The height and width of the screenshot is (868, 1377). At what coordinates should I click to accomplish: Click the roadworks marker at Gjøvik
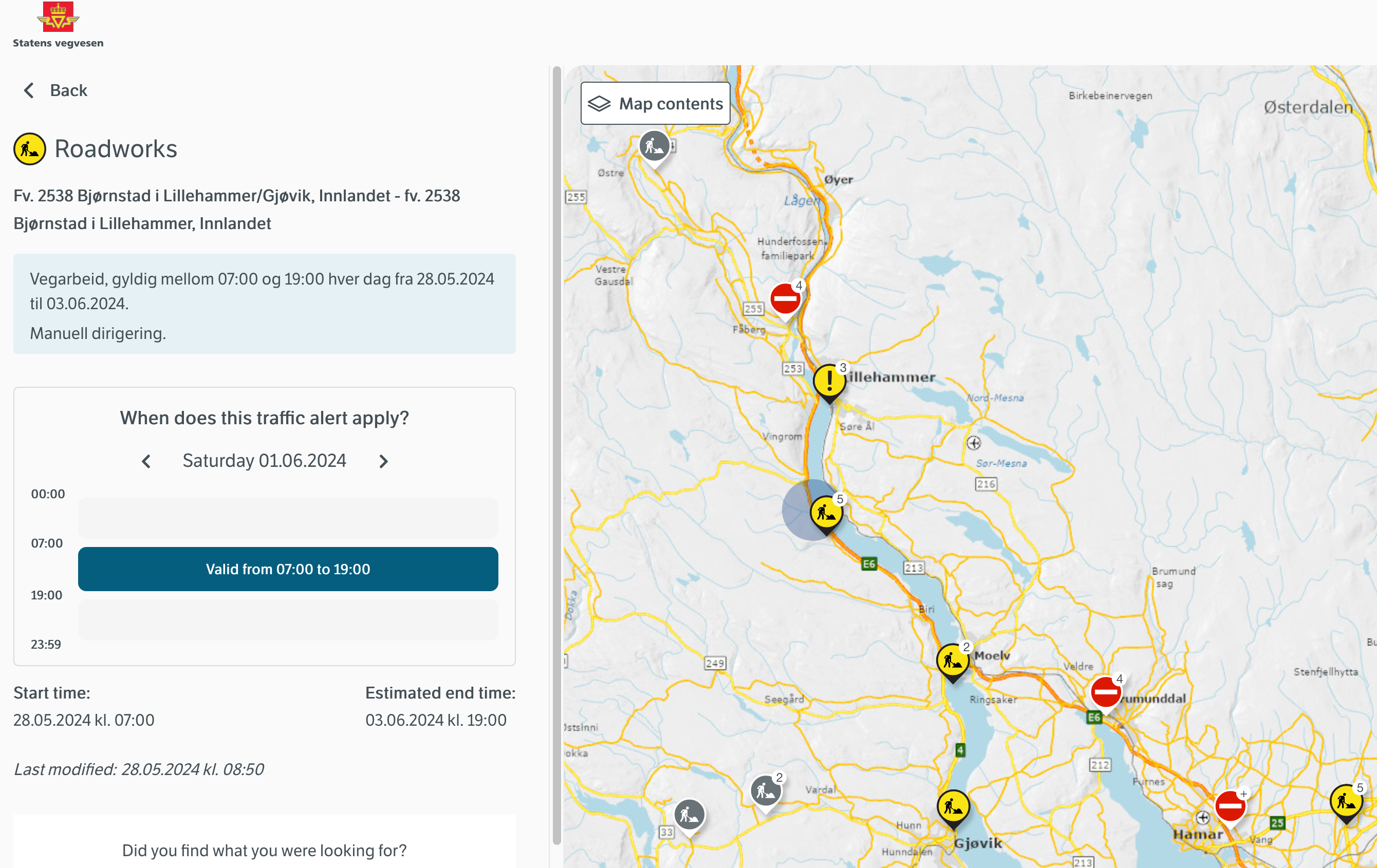953,807
